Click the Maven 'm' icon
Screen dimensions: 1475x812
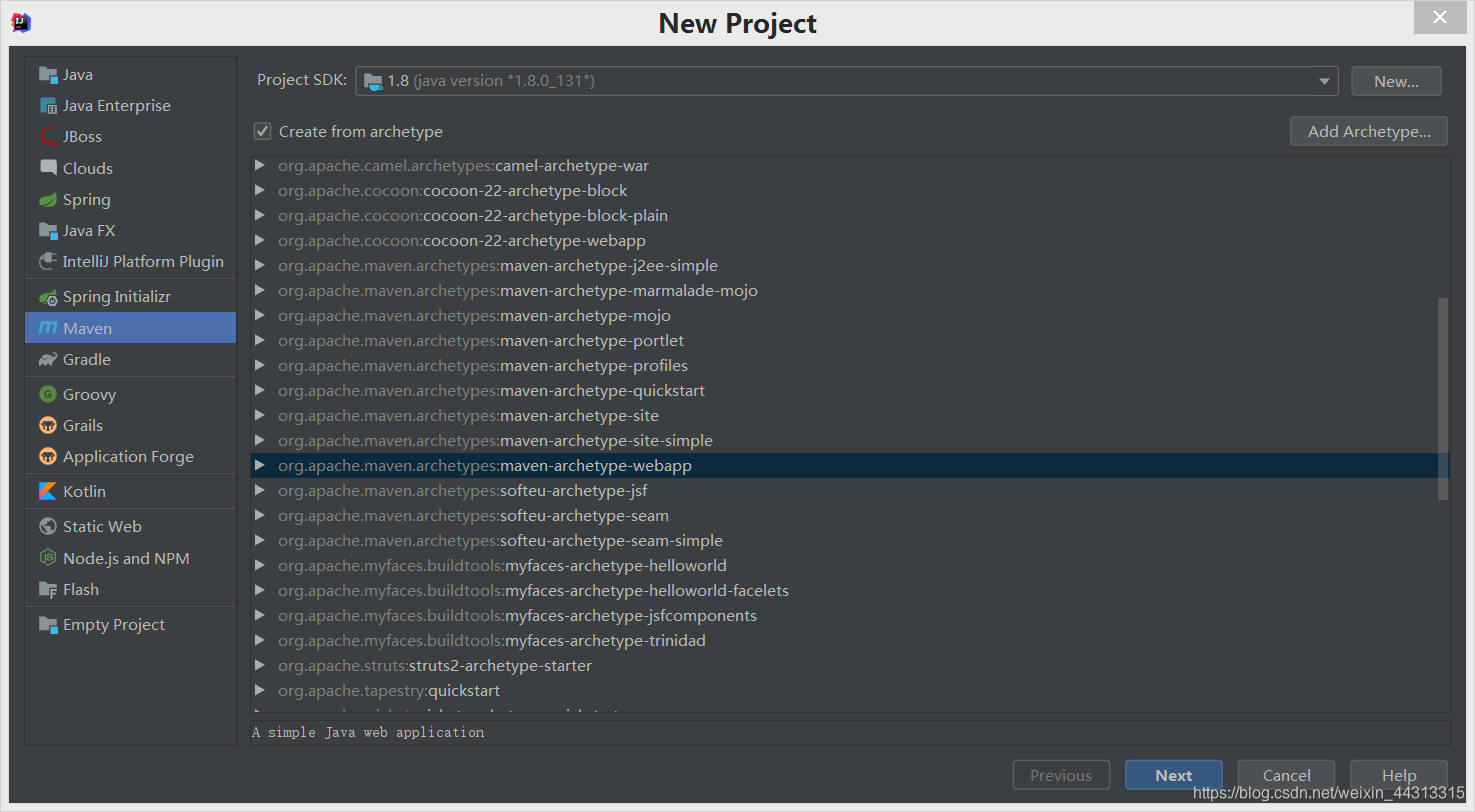pos(48,328)
